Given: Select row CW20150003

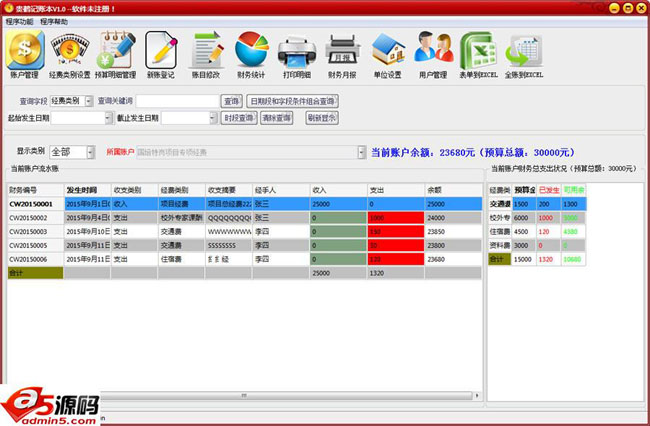Looking at the screenshot, I should tap(245, 232).
